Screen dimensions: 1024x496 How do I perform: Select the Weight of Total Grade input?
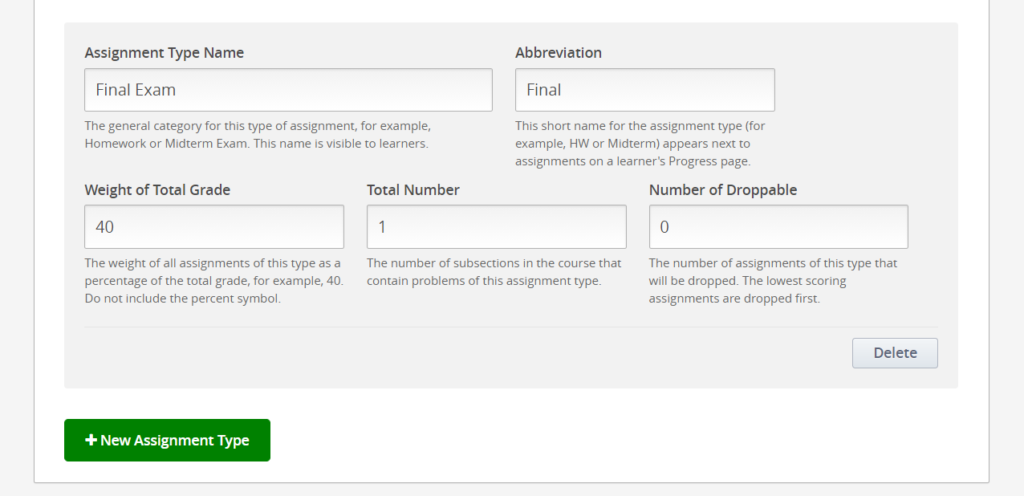[x=214, y=227]
